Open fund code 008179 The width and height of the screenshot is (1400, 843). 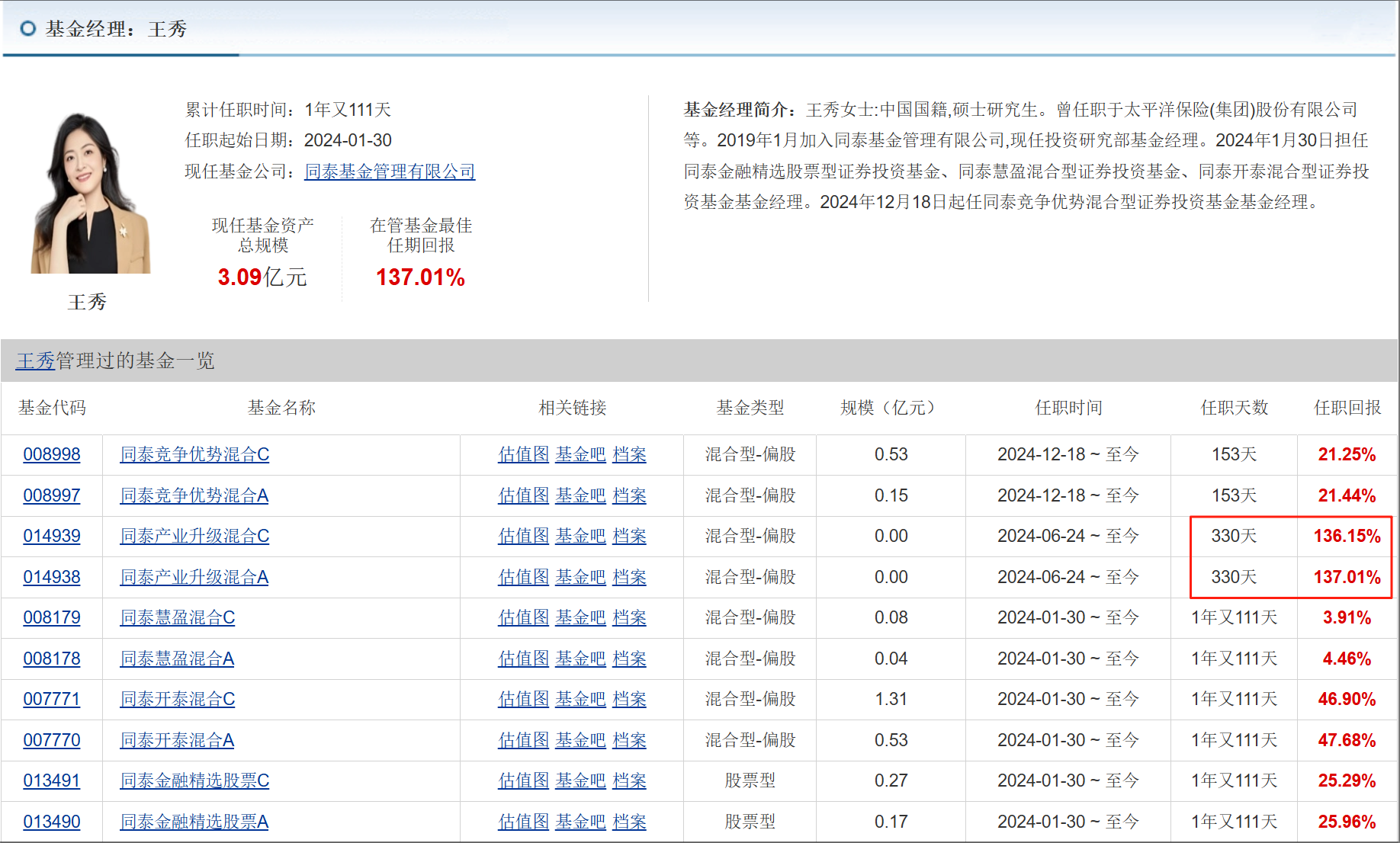point(52,617)
